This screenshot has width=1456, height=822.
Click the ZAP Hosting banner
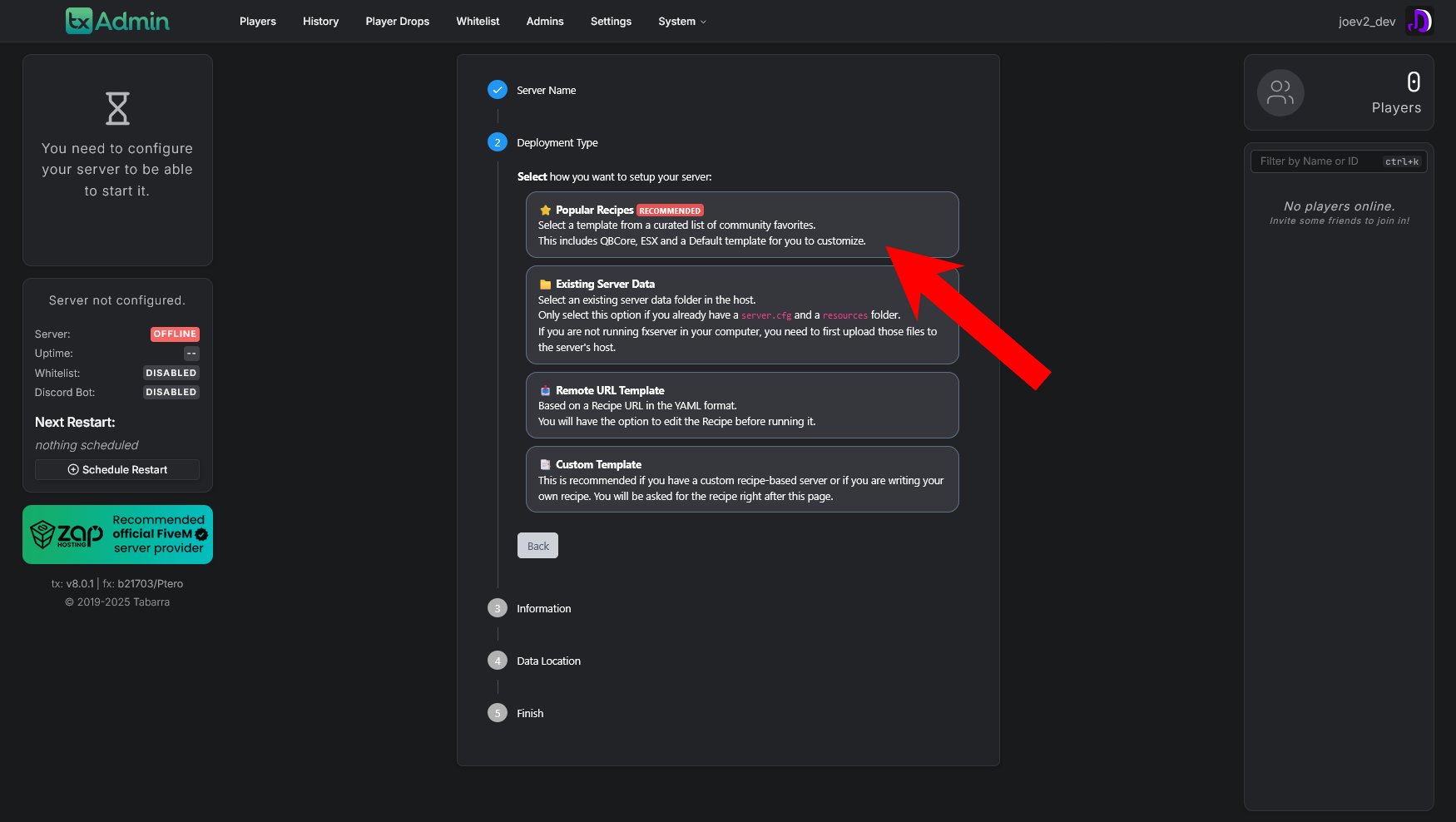point(117,534)
